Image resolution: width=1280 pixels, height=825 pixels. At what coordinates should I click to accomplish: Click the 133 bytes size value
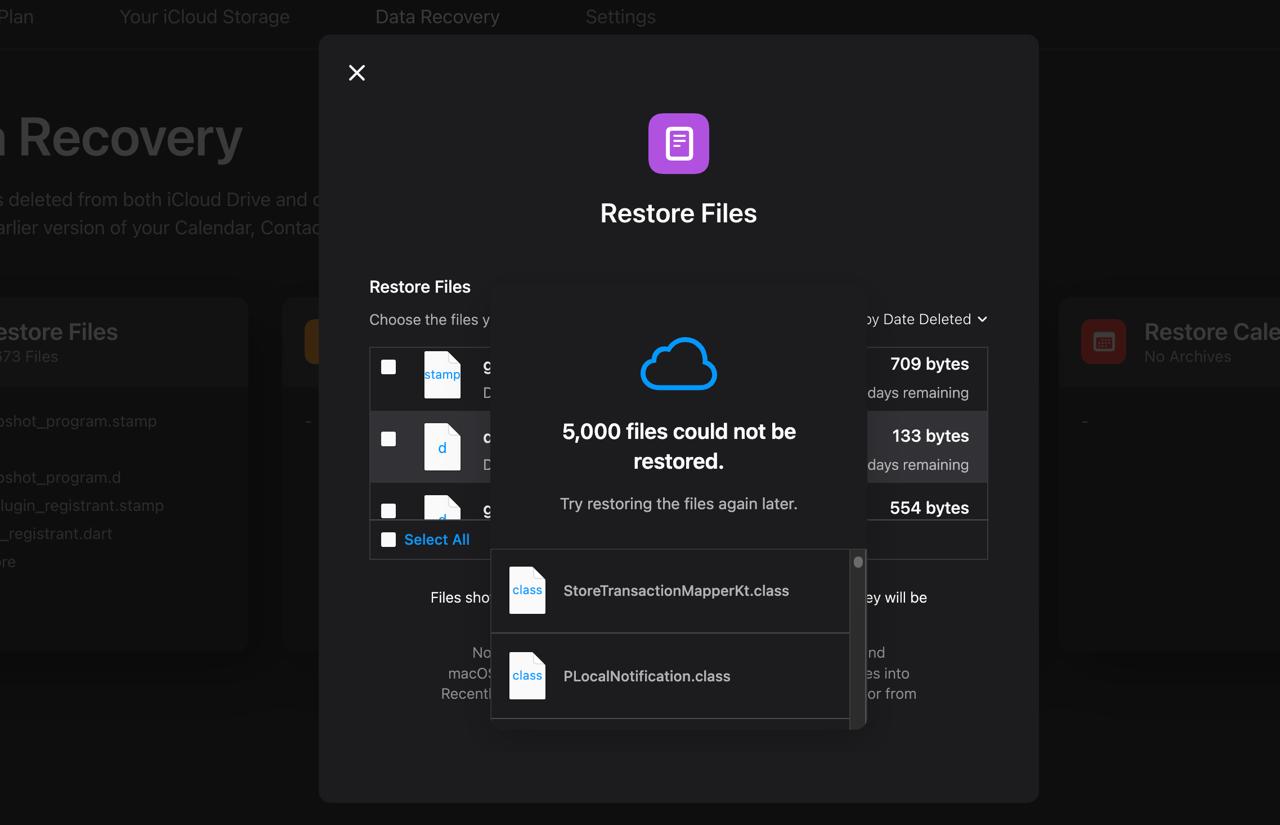(x=930, y=436)
